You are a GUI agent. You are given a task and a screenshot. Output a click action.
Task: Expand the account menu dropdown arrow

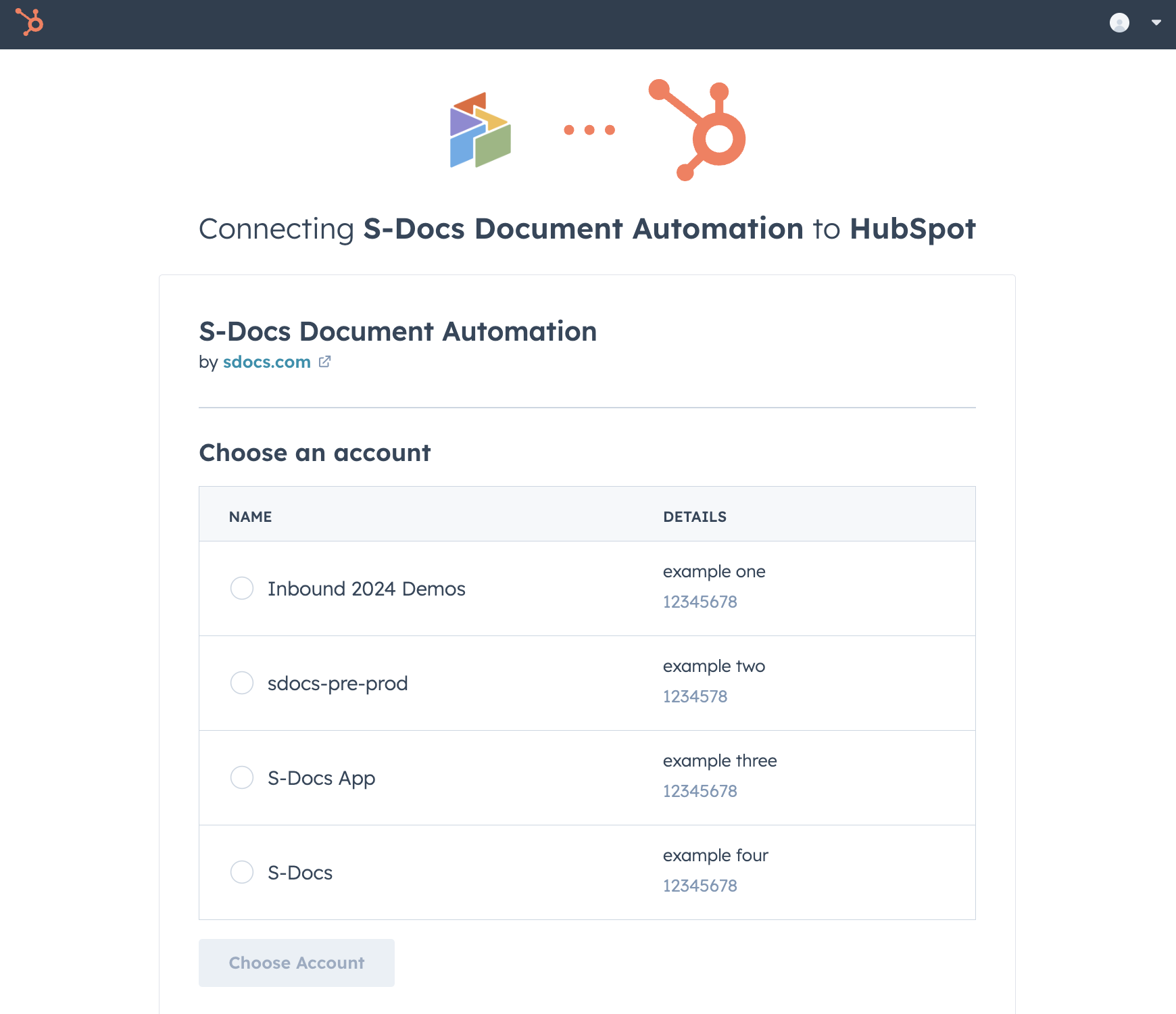tap(1156, 22)
